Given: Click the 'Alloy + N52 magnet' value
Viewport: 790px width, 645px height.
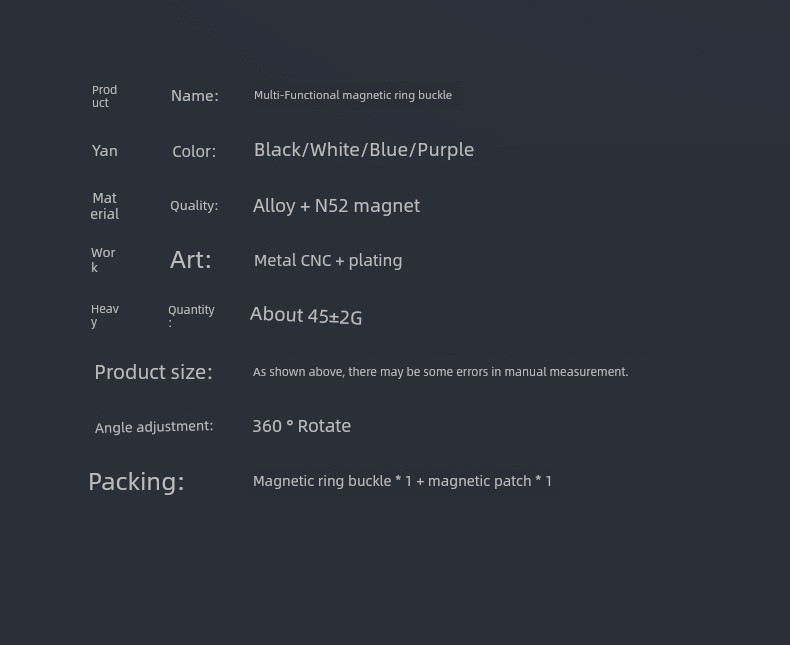Looking at the screenshot, I should [336, 206].
